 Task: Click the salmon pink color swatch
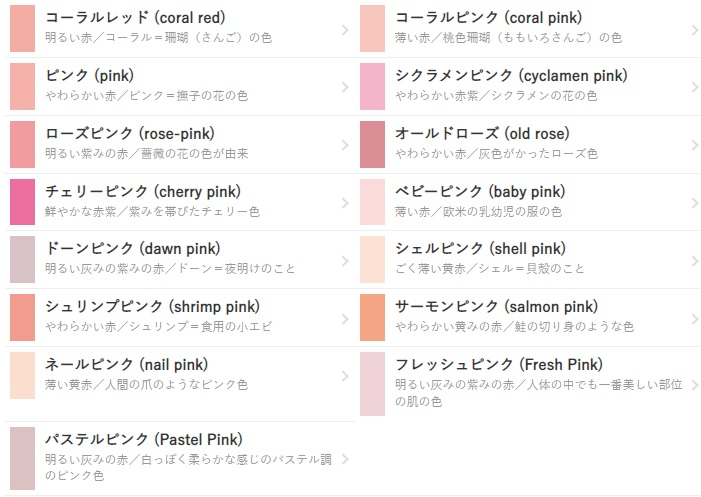coord(372,317)
